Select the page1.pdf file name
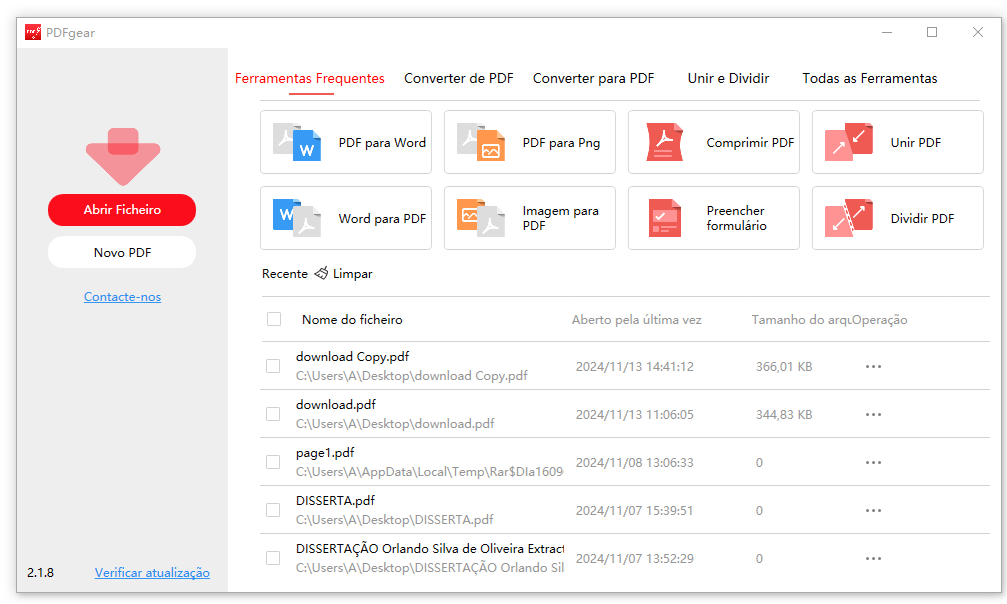 pos(325,453)
